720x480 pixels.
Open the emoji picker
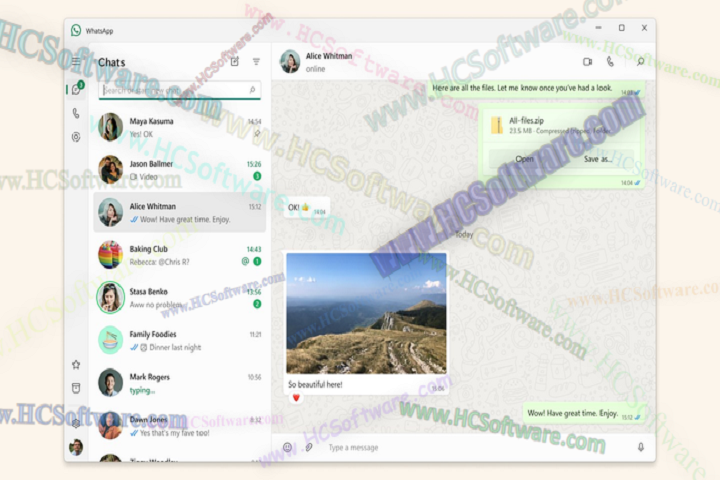[287, 447]
